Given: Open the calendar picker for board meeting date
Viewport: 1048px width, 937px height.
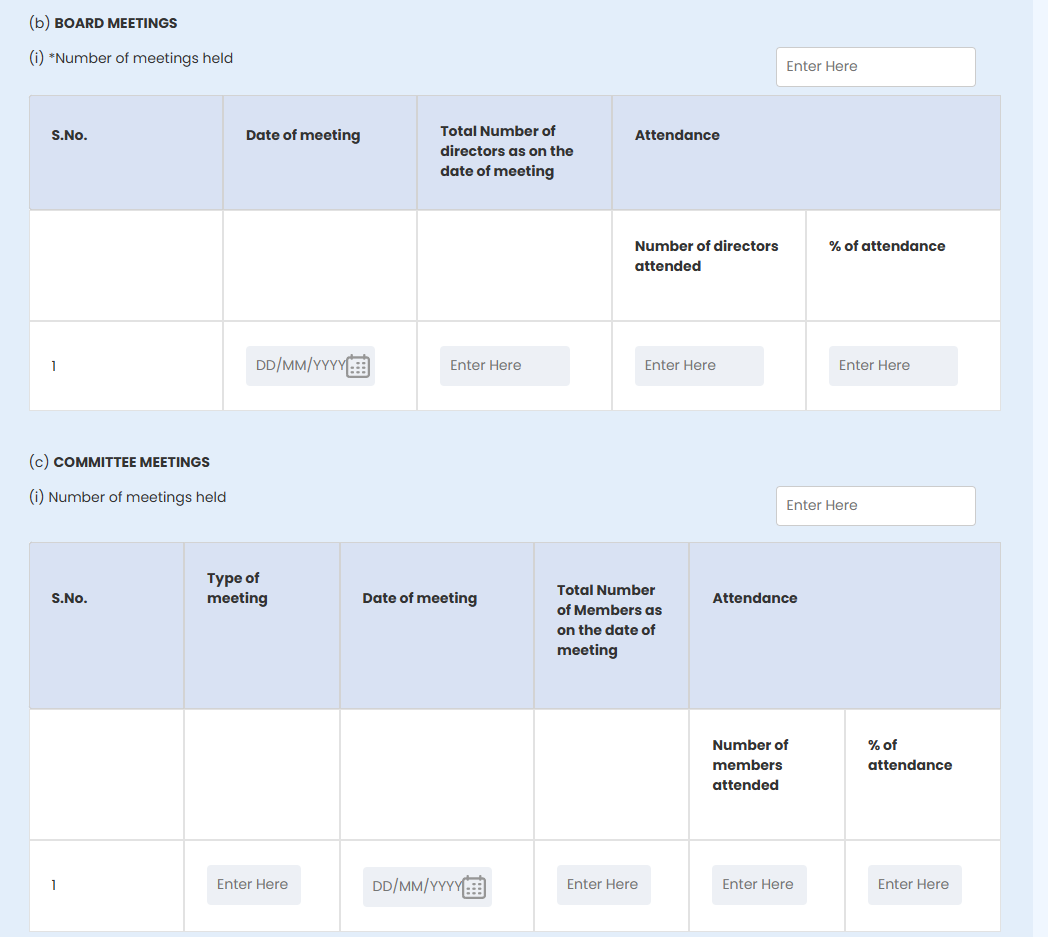Looking at the screenshot, I should 358,366.
